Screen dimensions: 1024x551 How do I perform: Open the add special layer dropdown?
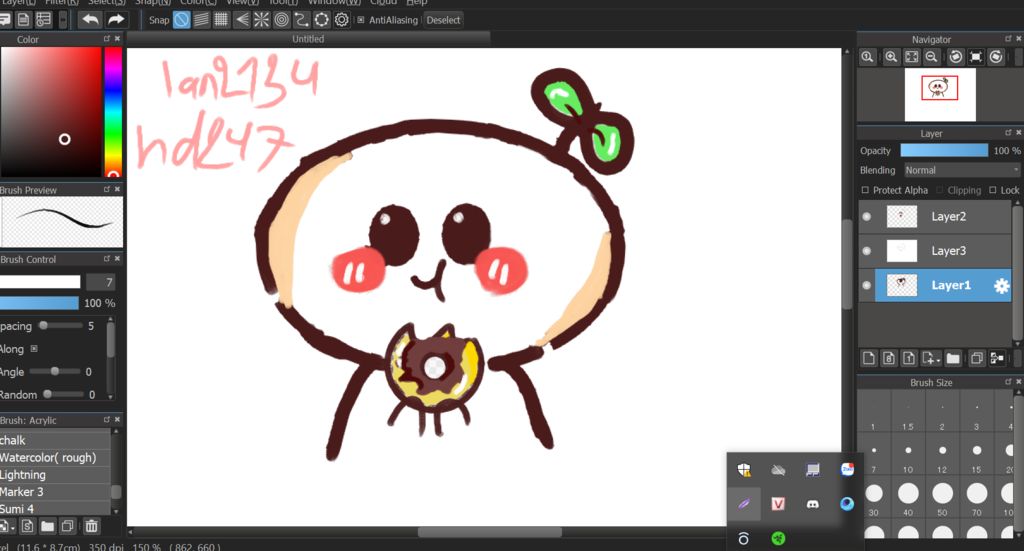(x=931, y=358)
